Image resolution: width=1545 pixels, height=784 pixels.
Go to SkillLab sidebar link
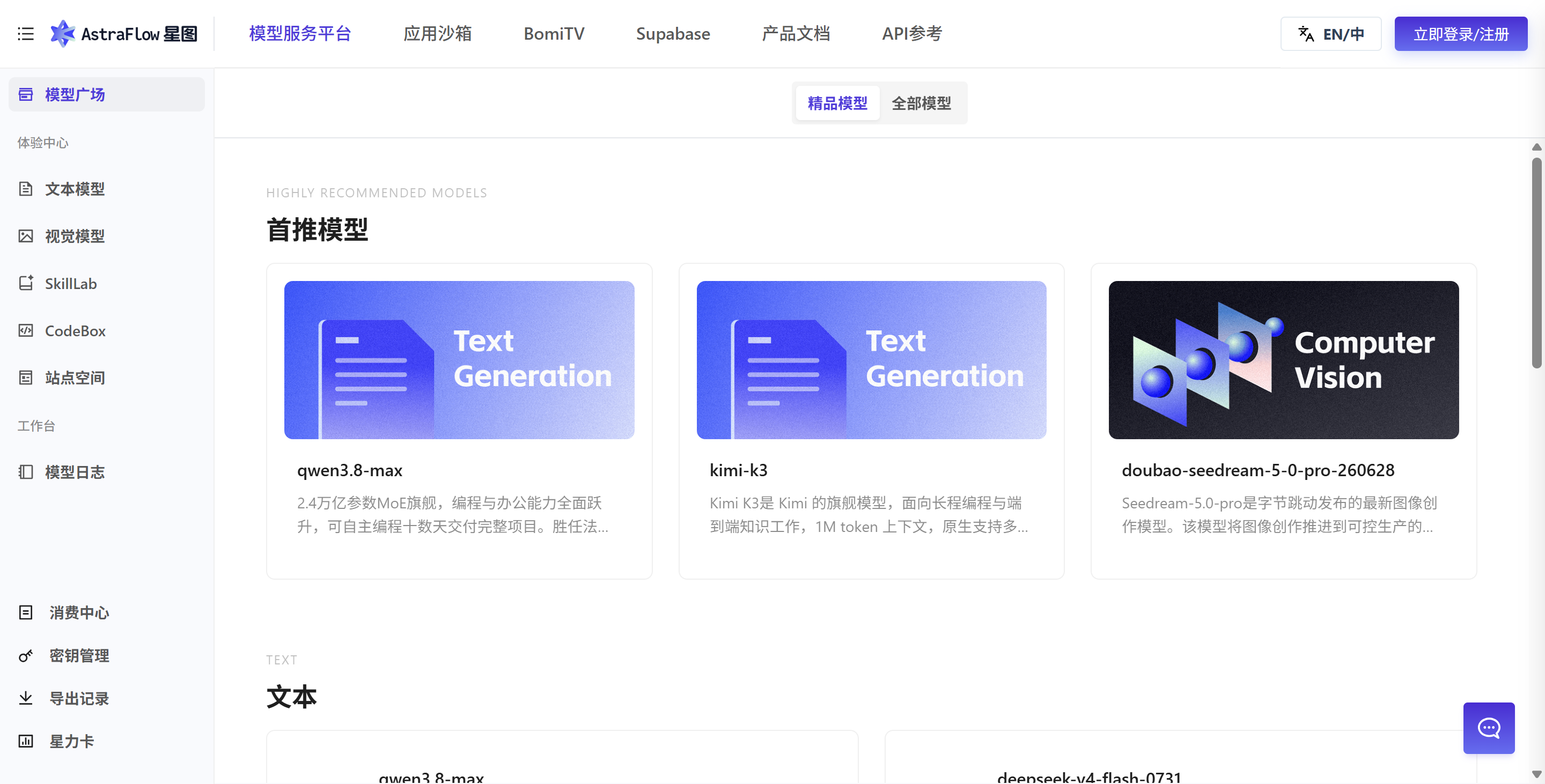pyautogui.click(x=71, y=283)
